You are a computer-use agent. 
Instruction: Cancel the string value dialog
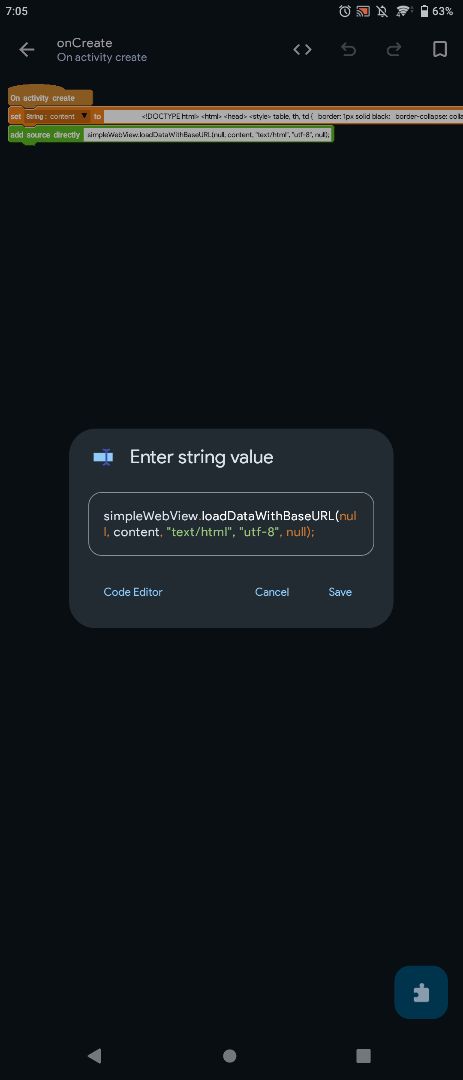[272, 592]
